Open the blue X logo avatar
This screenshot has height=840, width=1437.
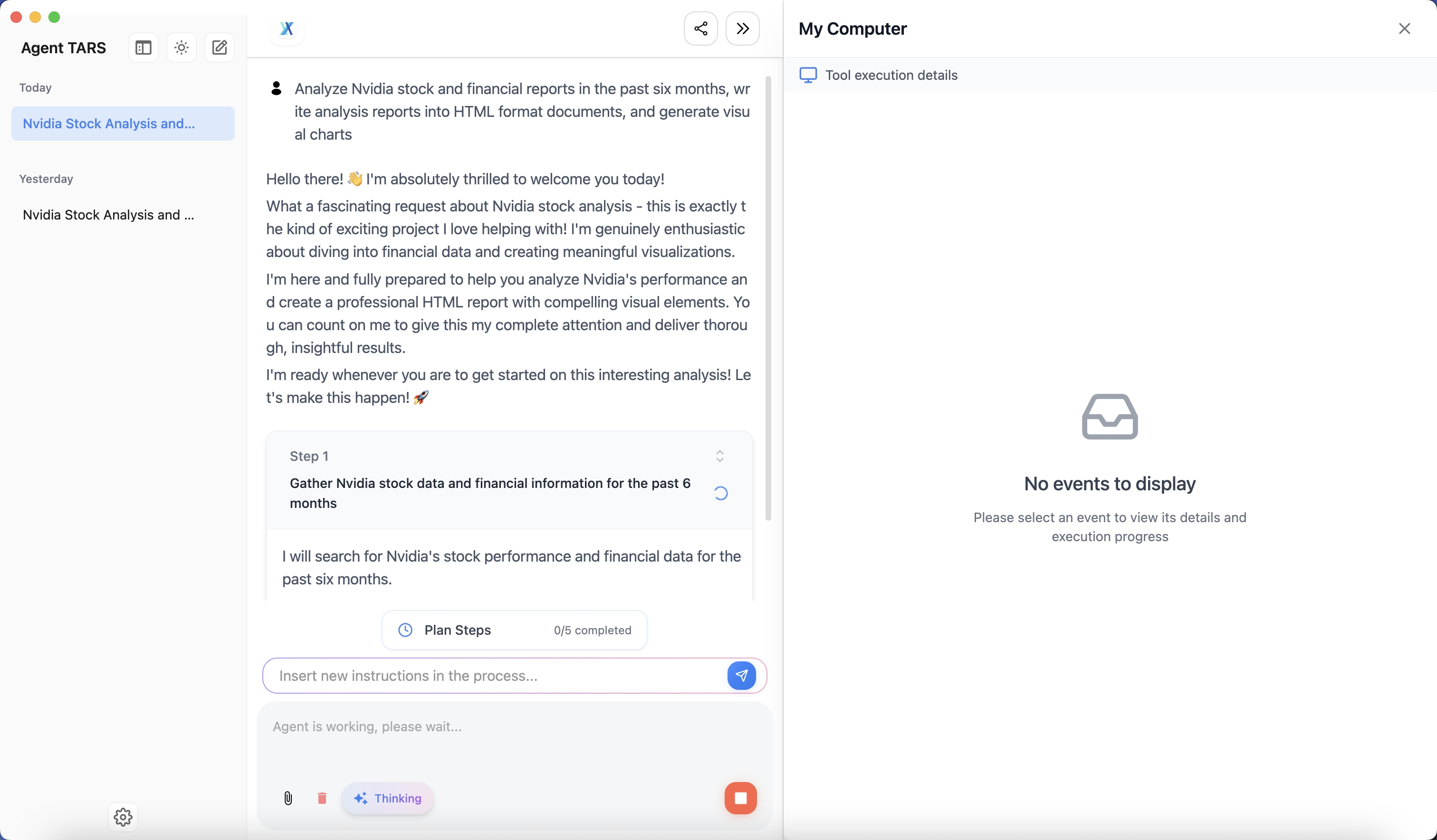pos(287,29)
